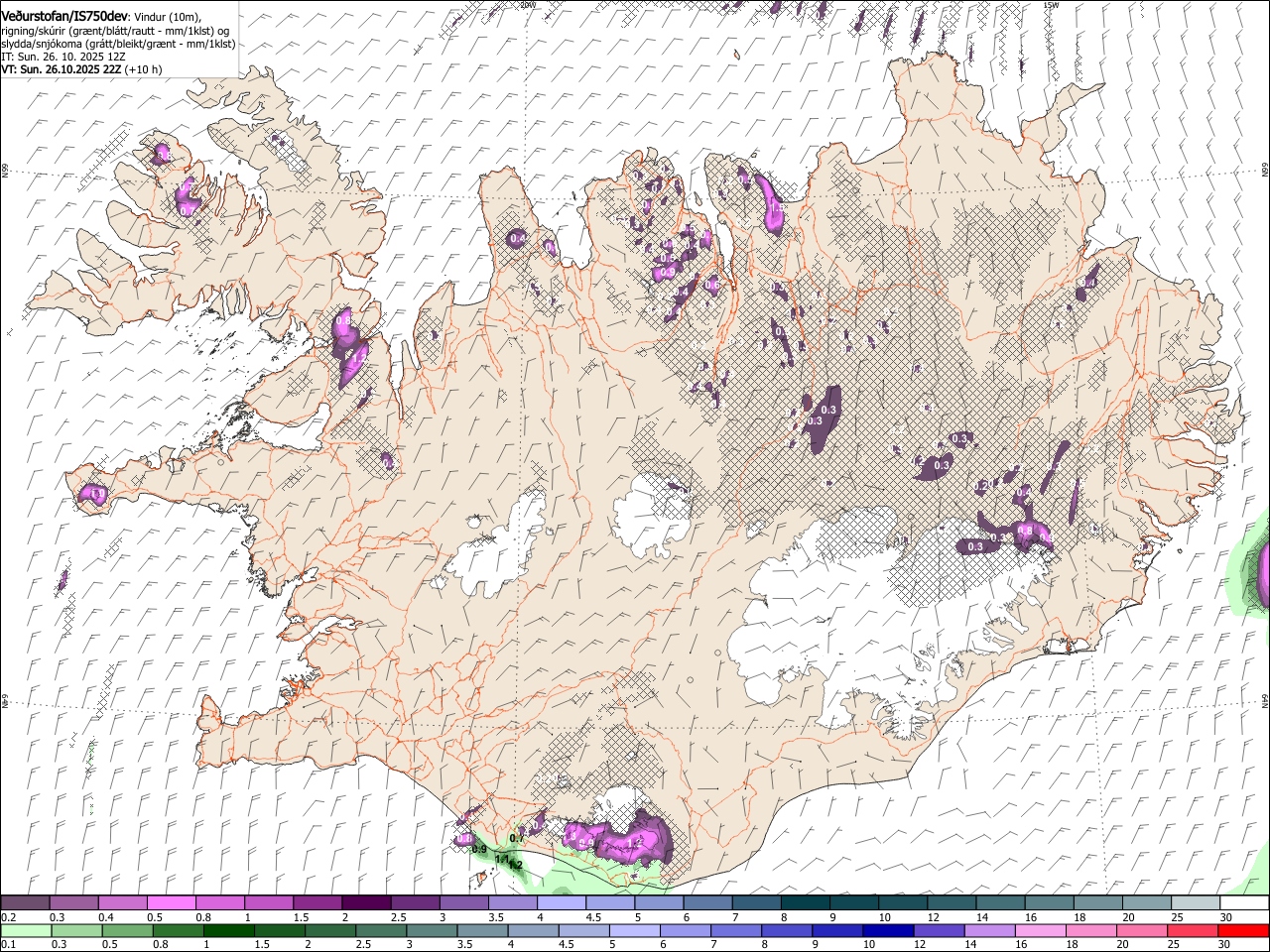Click the light purple rain swatch between 14 and 16
1270x952 pixels.
pyautogui.click(x=990, y=930)
